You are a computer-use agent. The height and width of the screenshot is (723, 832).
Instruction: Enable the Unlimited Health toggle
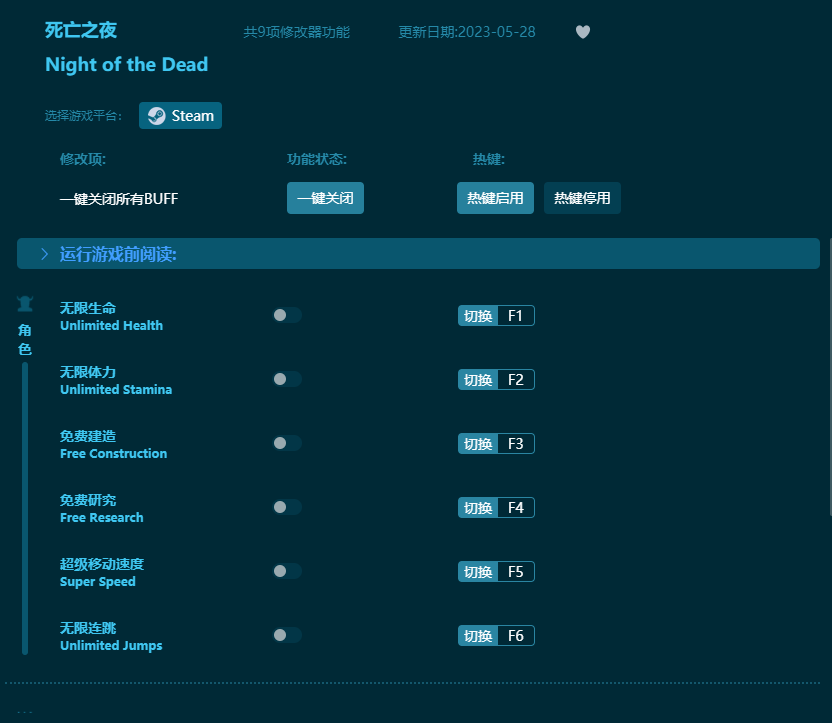286,315
